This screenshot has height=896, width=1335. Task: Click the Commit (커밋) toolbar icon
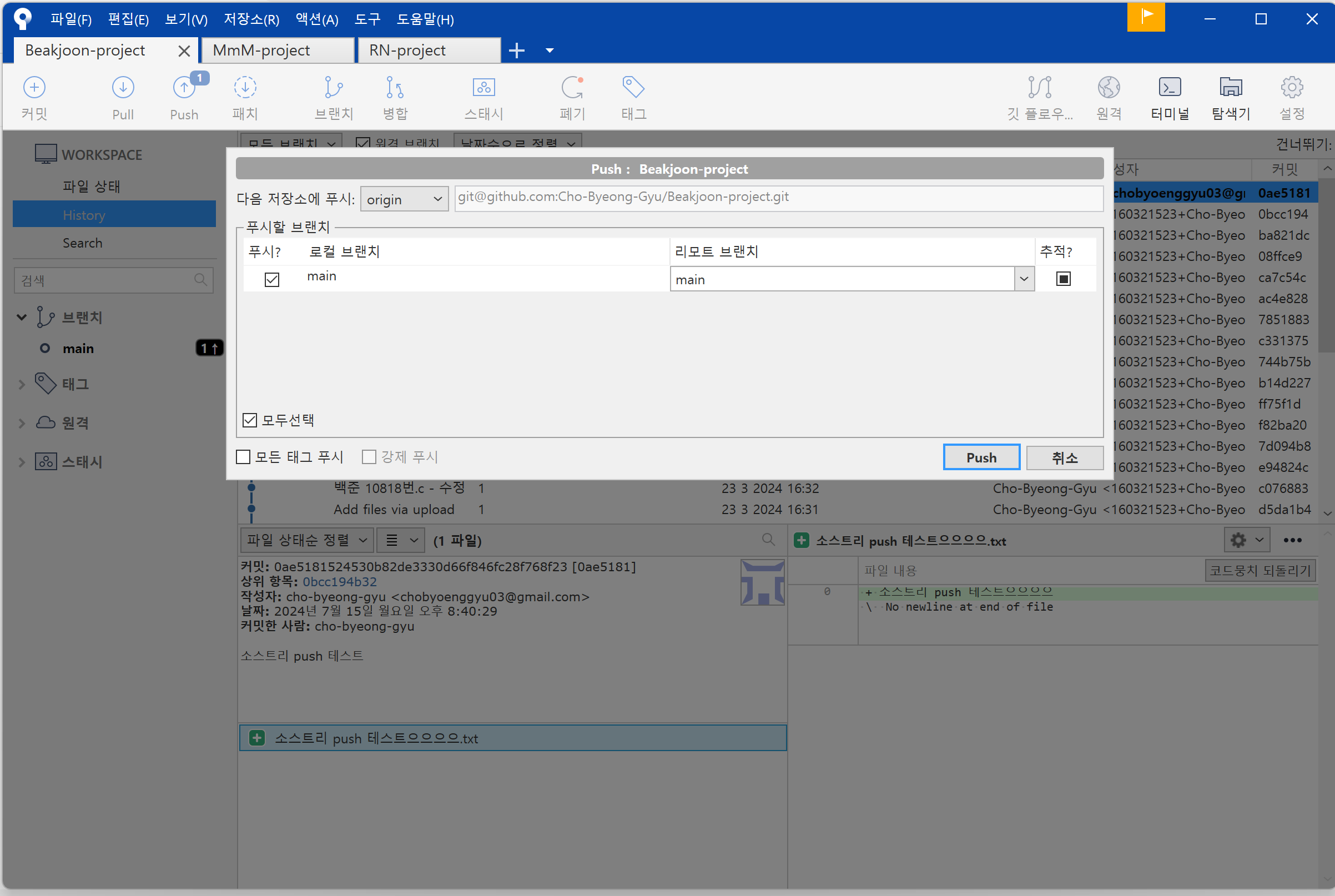click(x=34, y=97)
